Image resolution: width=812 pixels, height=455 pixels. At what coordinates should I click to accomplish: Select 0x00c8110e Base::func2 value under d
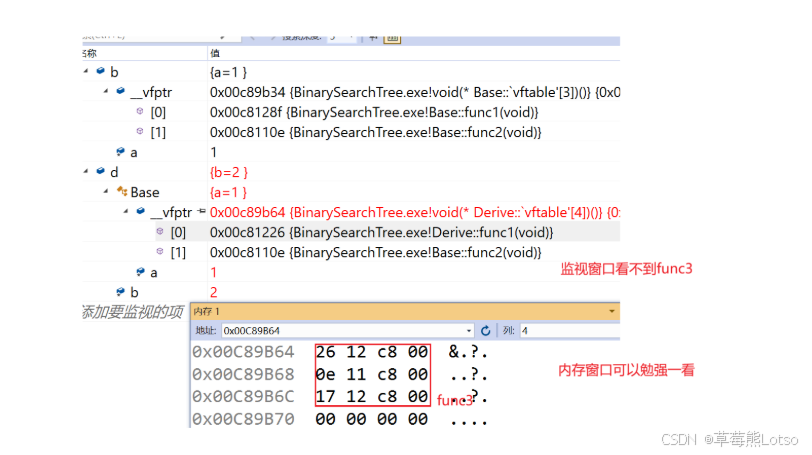point(375,253)
